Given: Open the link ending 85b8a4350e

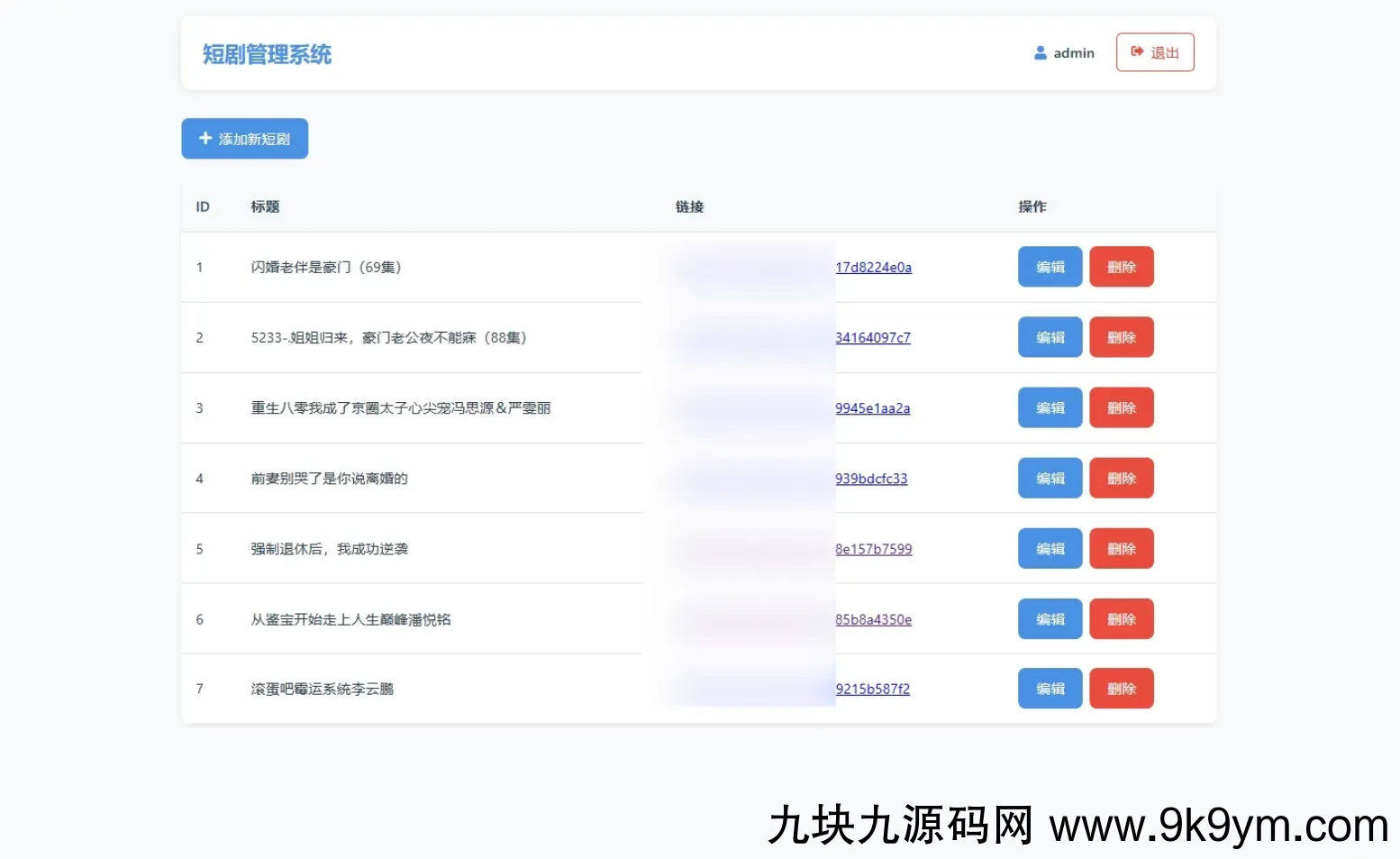Looking at the screenshot, I should 873,619.
